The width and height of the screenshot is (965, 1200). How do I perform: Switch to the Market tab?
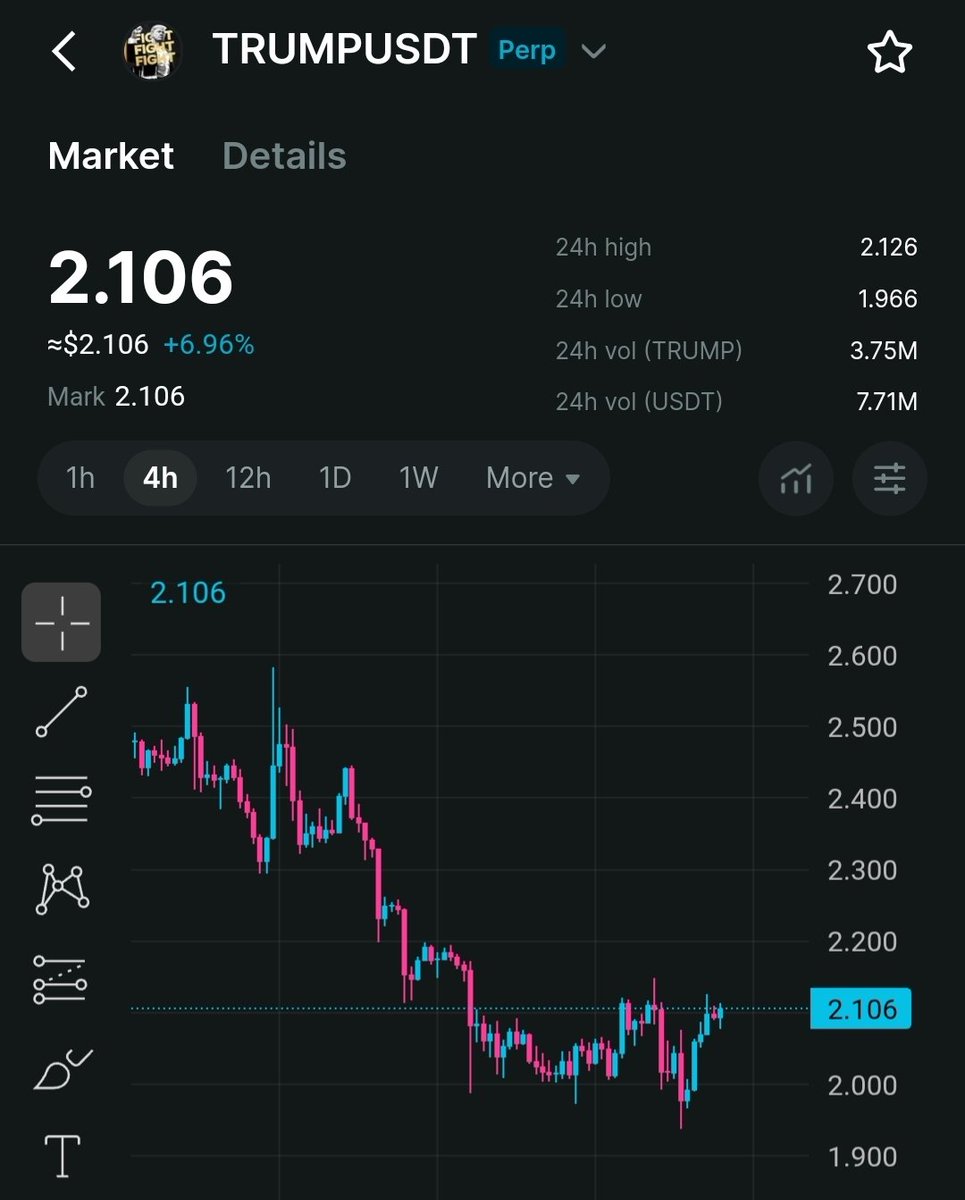point(111,156)
